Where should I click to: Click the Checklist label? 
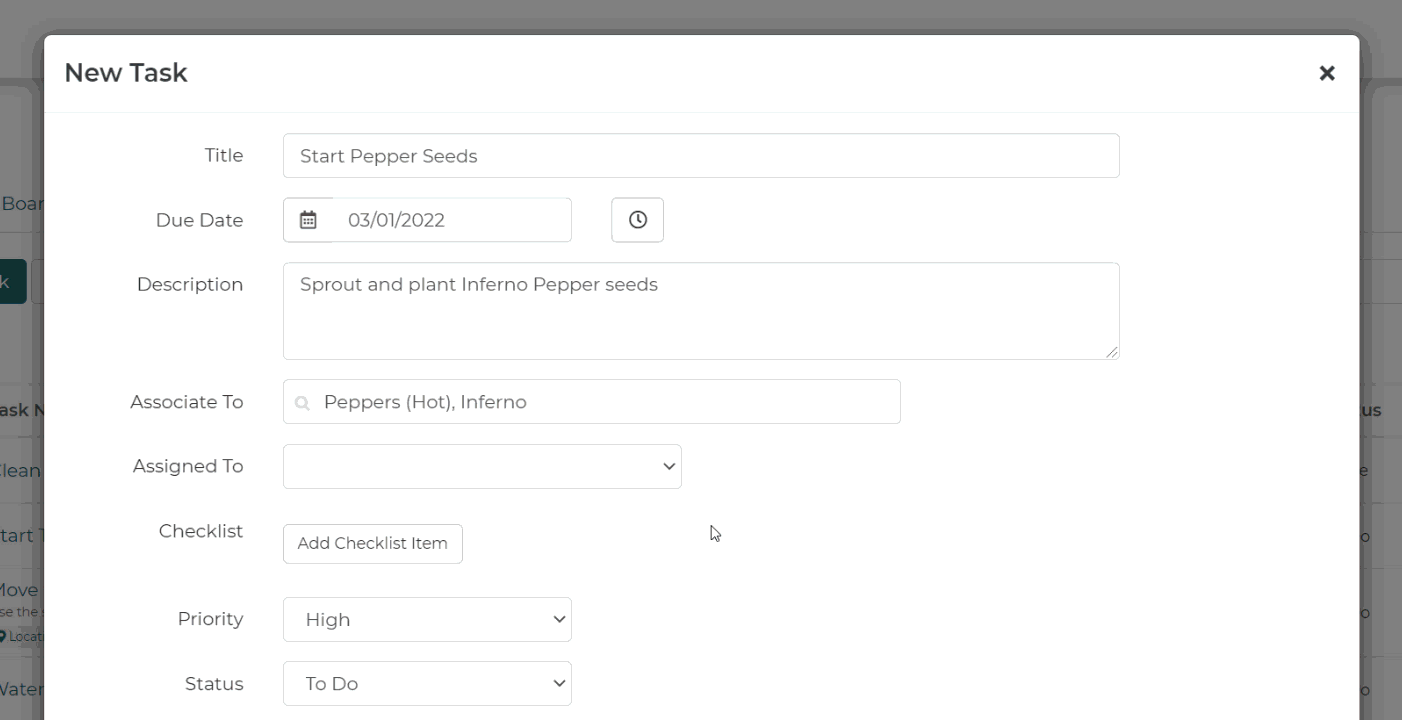pos(201,531)
